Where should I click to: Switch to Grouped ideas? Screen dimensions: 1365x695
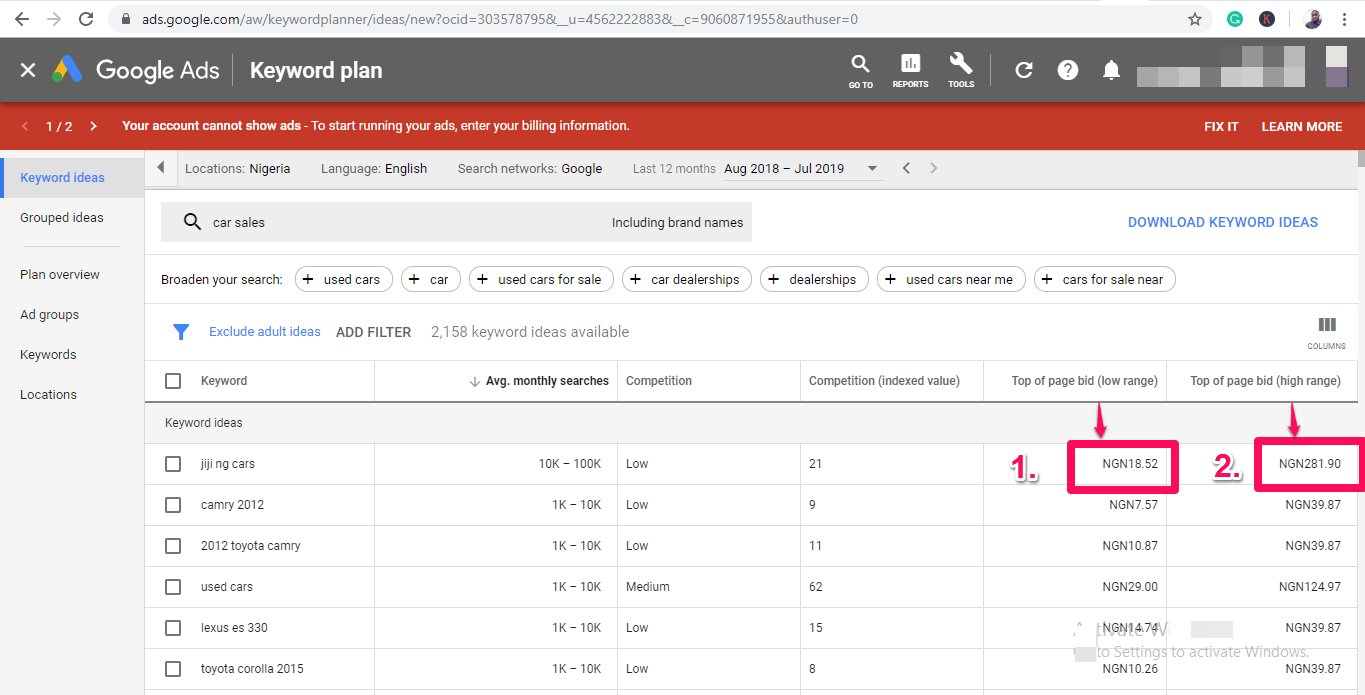61,217
